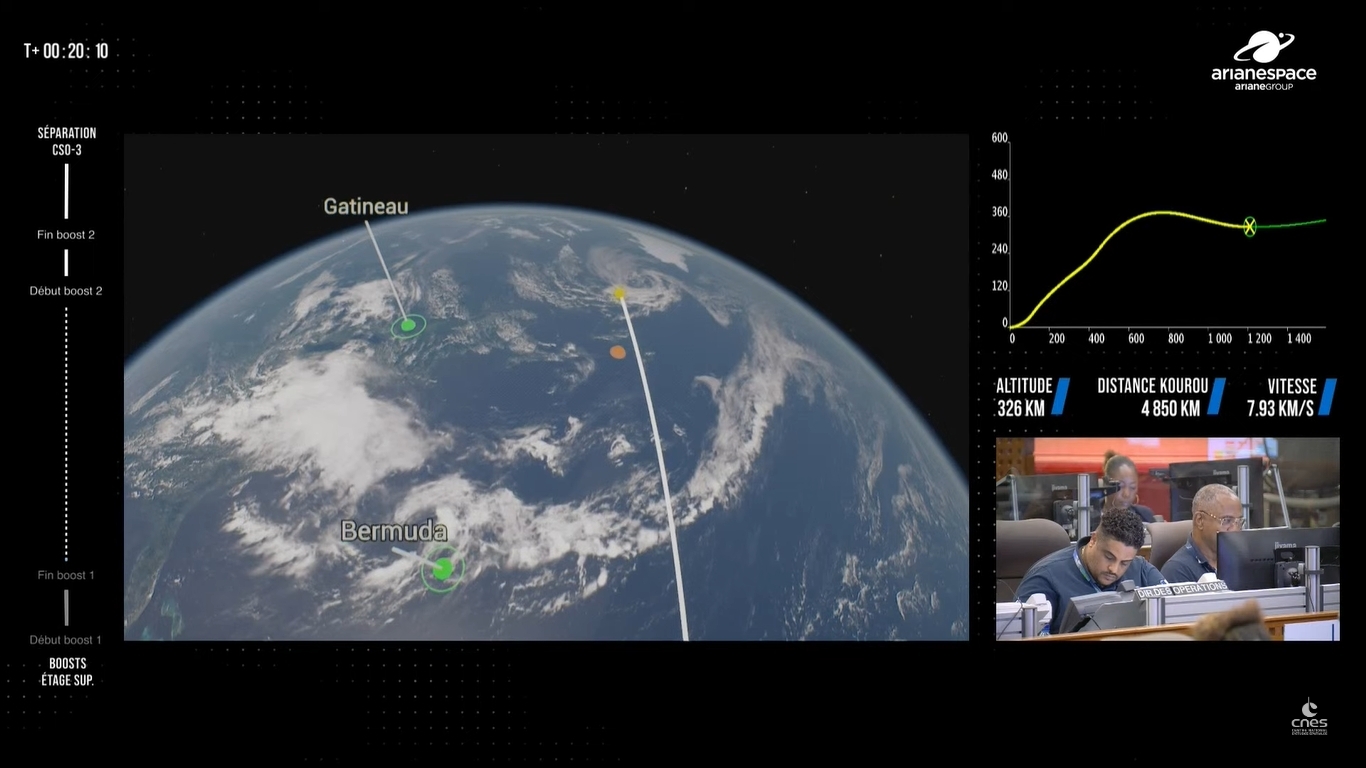1366x768 pixels.
Task: Open the control room video feed
Action: (1167, 539)
